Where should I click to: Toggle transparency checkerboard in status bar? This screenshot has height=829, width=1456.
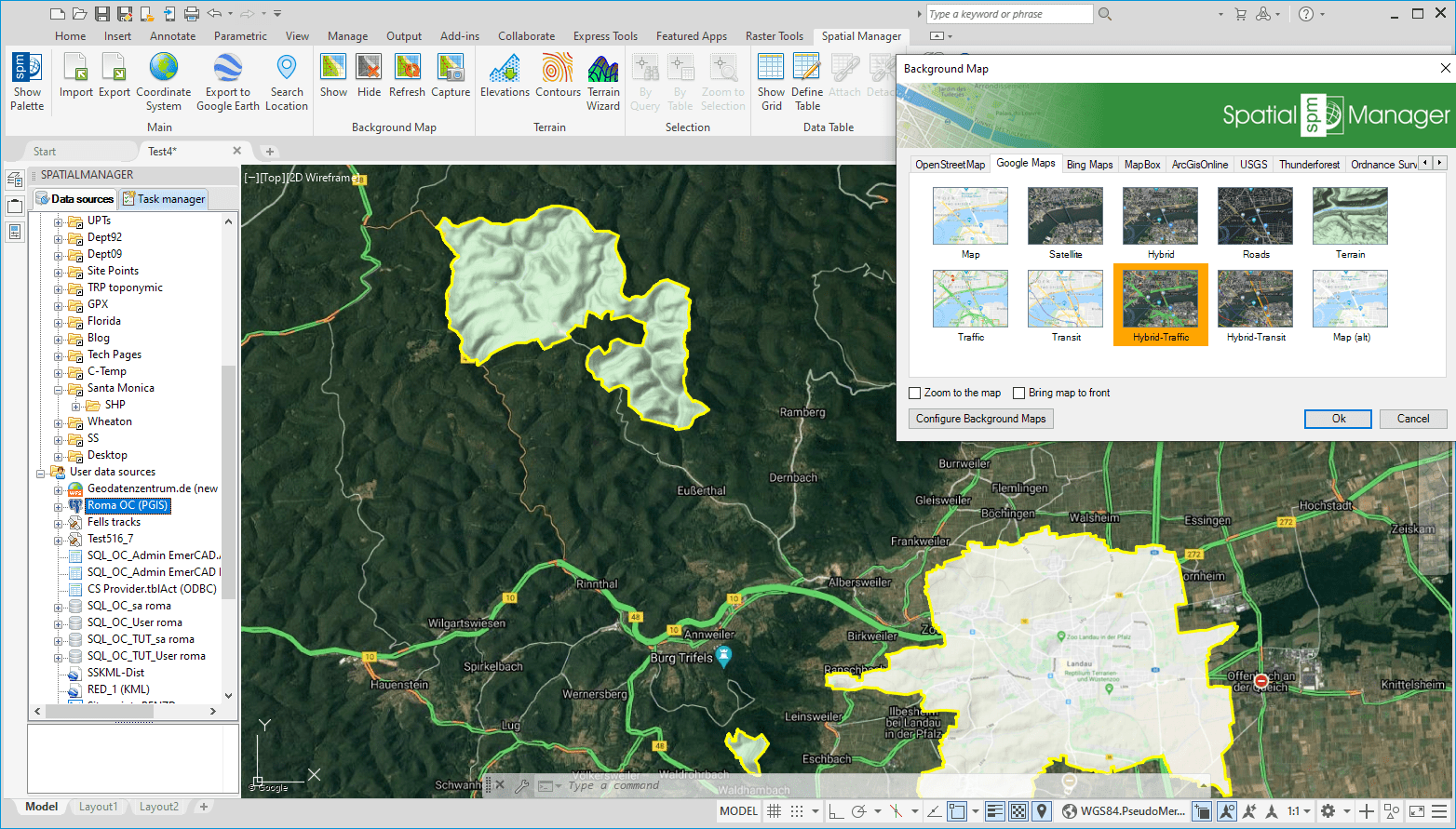1018,811
